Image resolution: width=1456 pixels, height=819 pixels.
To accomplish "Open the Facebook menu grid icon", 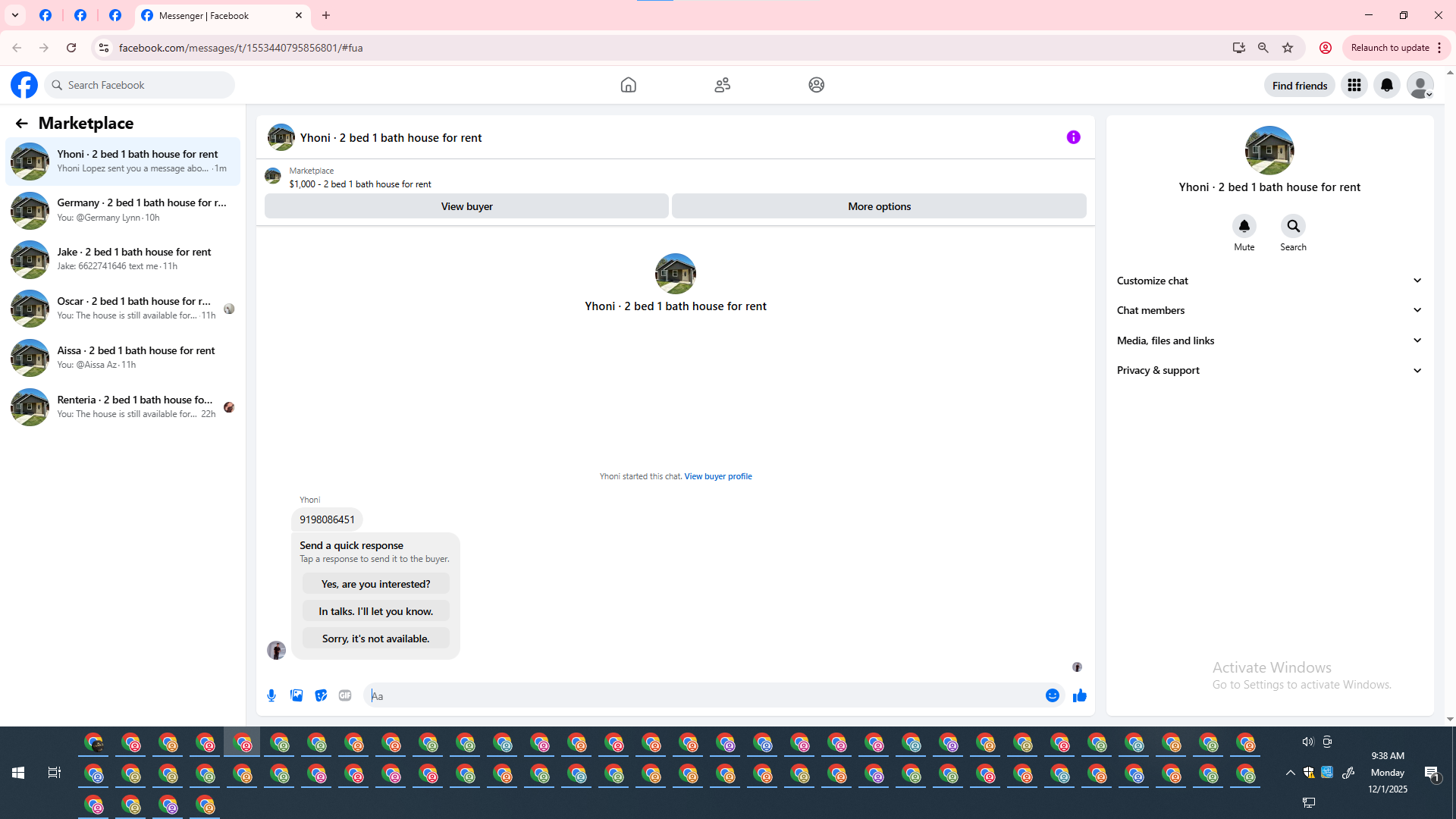I will coord(1354,85).
